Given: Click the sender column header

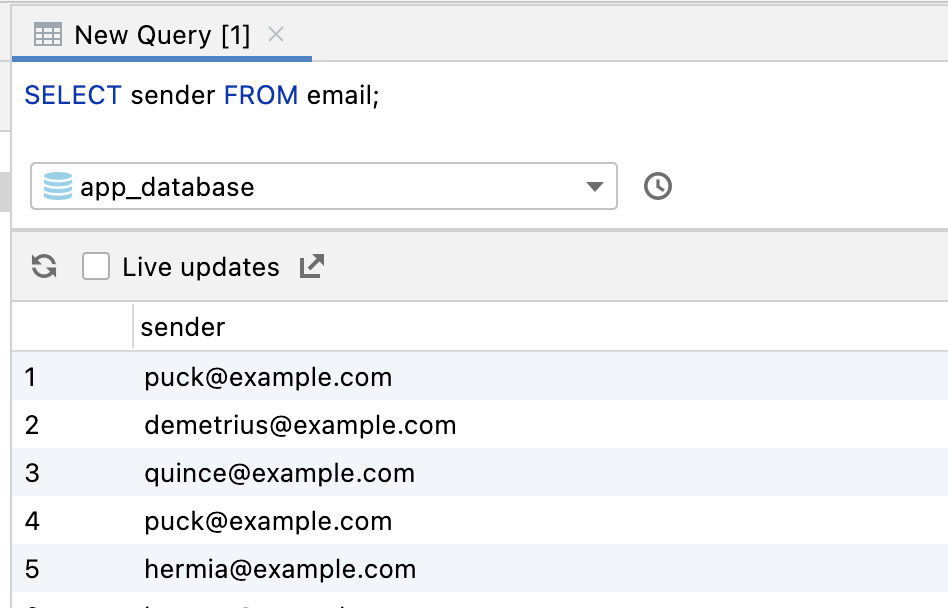Looking at the screenshot, I should pyautogui.click(x=183, y=327).
